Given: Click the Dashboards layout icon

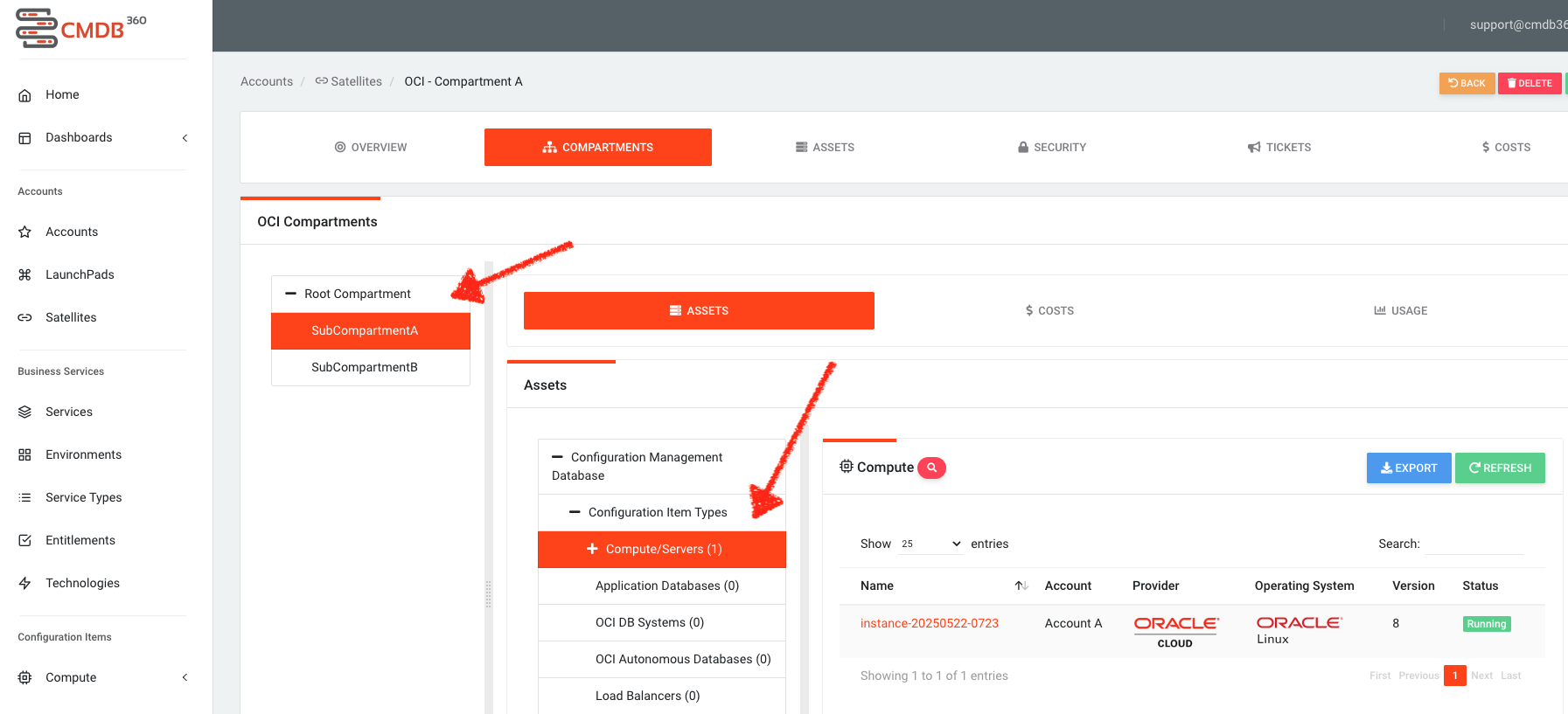Looking at the screenshot, I should coord(25,138).
